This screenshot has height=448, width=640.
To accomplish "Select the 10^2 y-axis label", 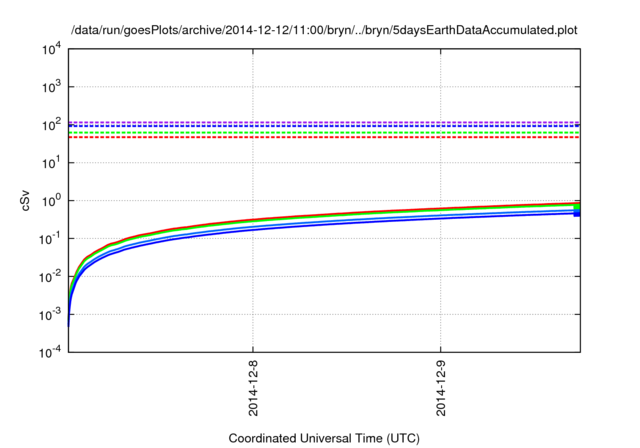I will [51, 125].
